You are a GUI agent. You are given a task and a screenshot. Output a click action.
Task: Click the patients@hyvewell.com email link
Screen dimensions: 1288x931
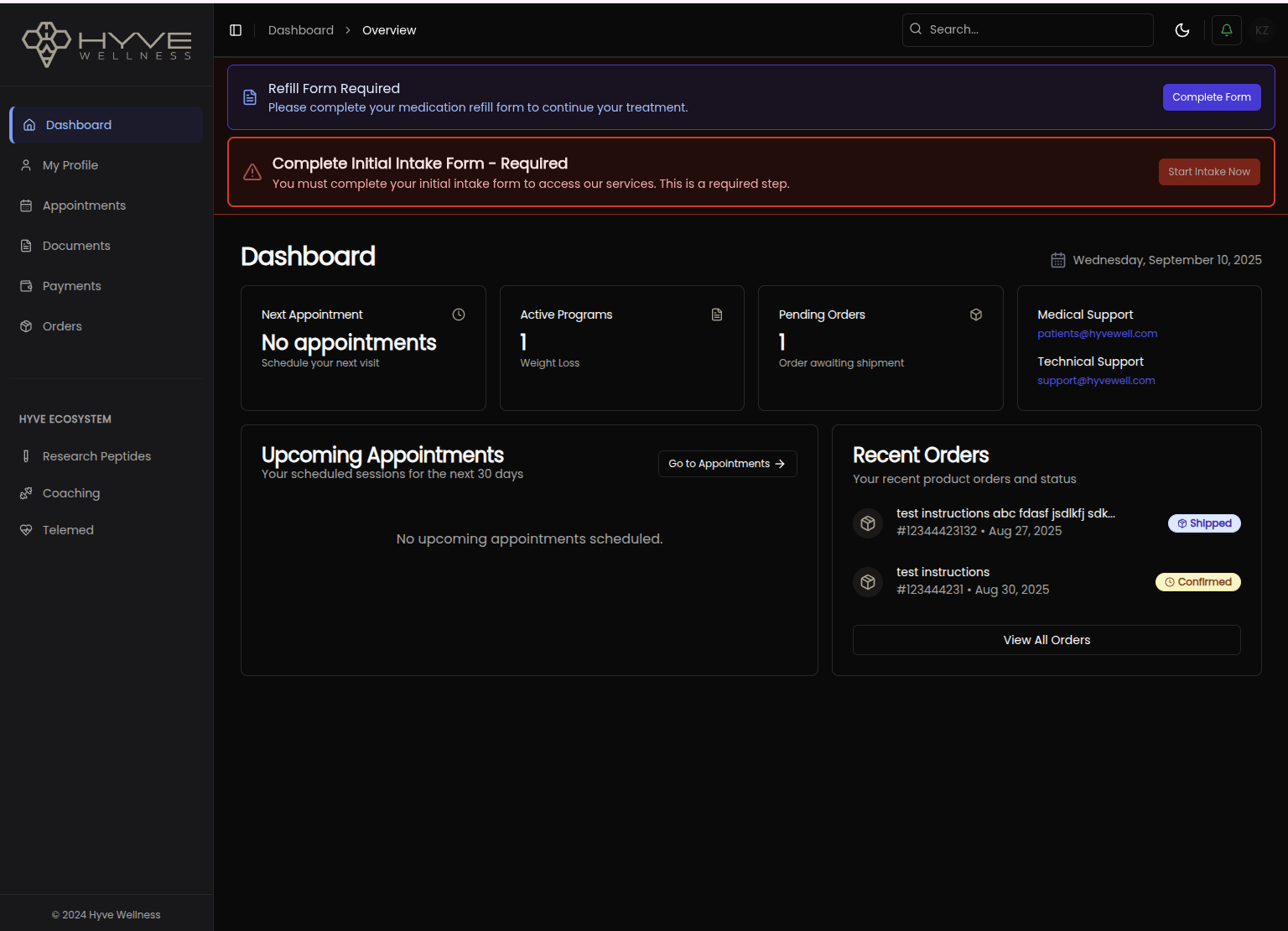click(1097, 334)
